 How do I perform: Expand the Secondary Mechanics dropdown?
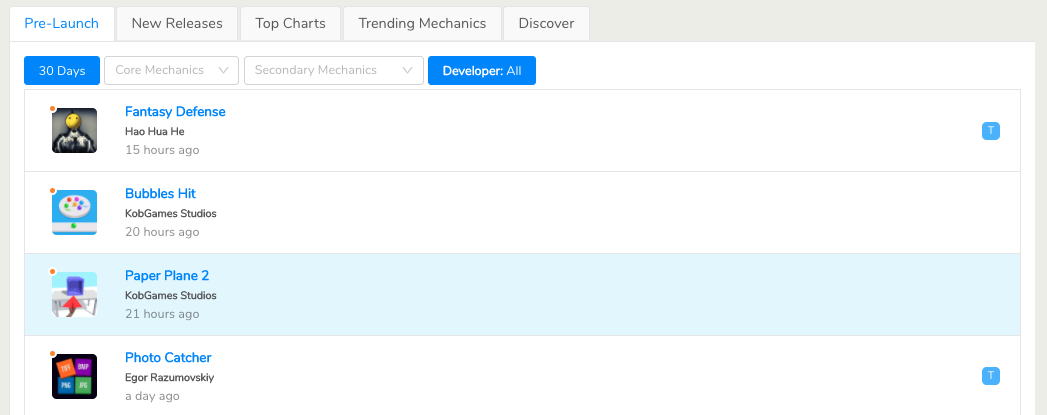pos(334,71)
